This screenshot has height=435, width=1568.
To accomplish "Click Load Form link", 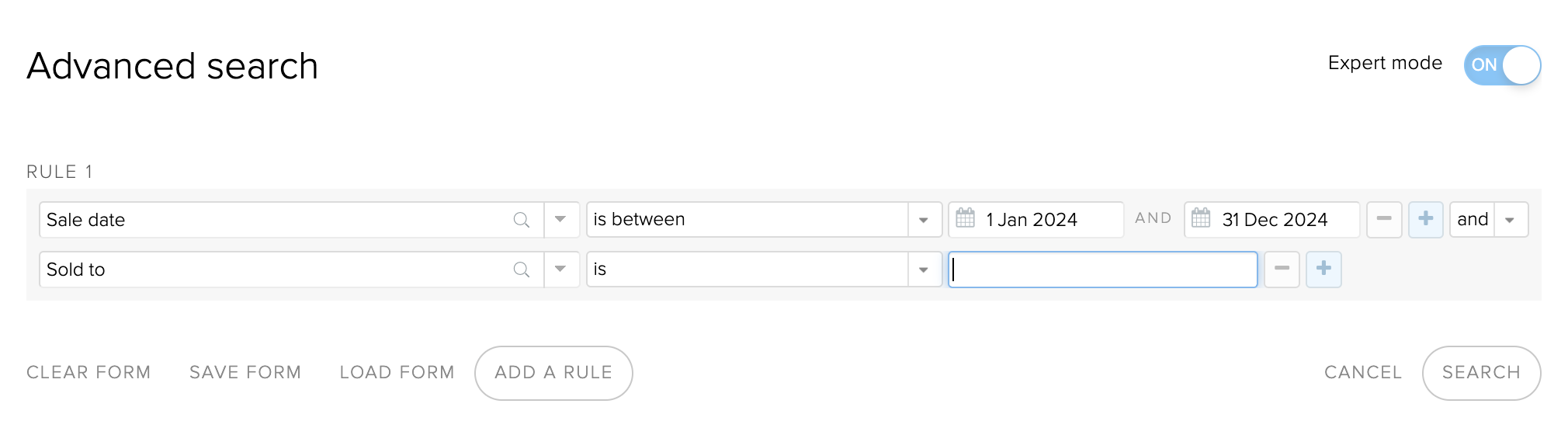I will [x=397, y=373].
